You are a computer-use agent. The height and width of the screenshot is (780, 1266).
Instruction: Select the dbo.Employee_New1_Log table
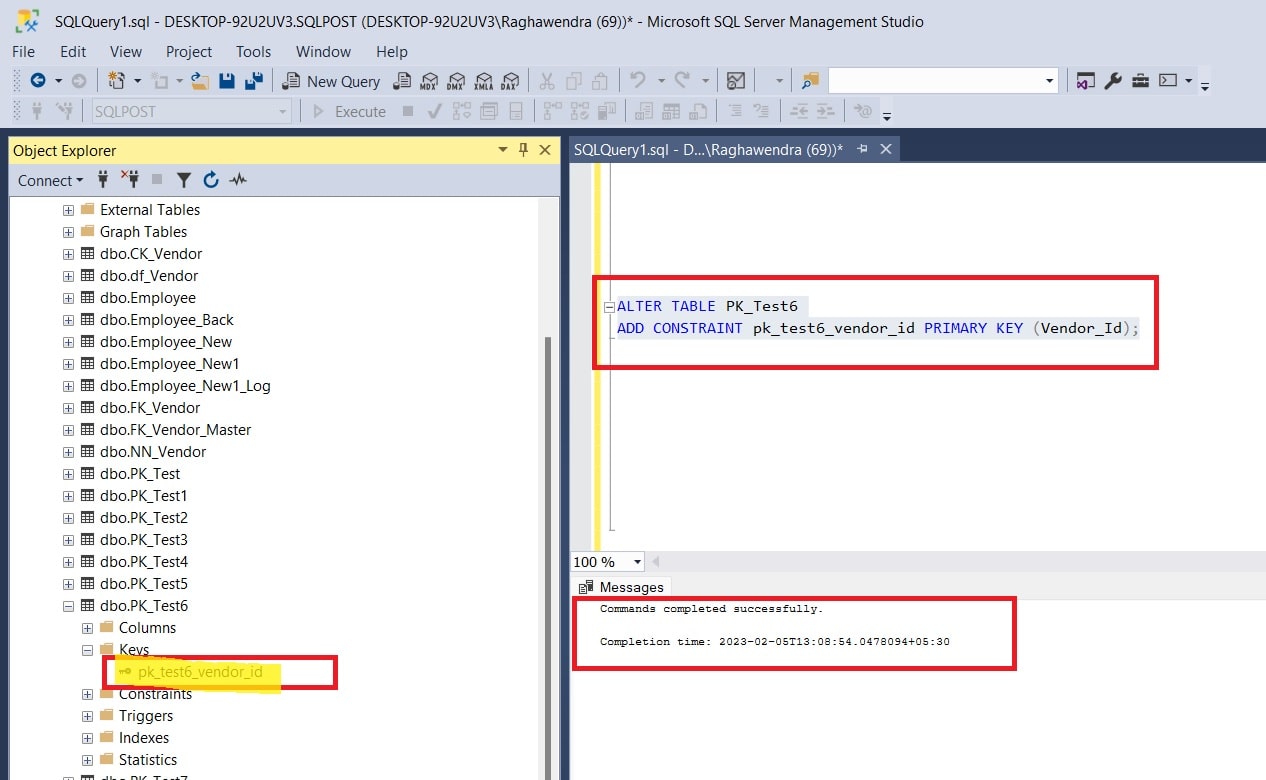point(185,386)
